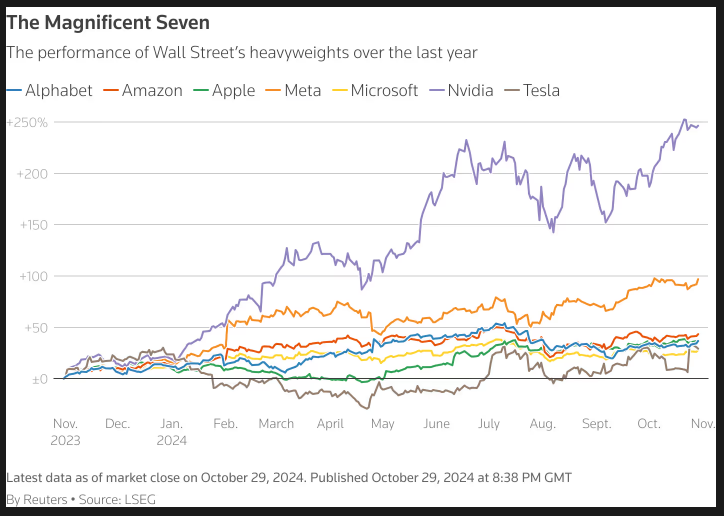Click the +100 y-axis label
Viewport: 724px width, 516px height.
click(x=33, y=276)
